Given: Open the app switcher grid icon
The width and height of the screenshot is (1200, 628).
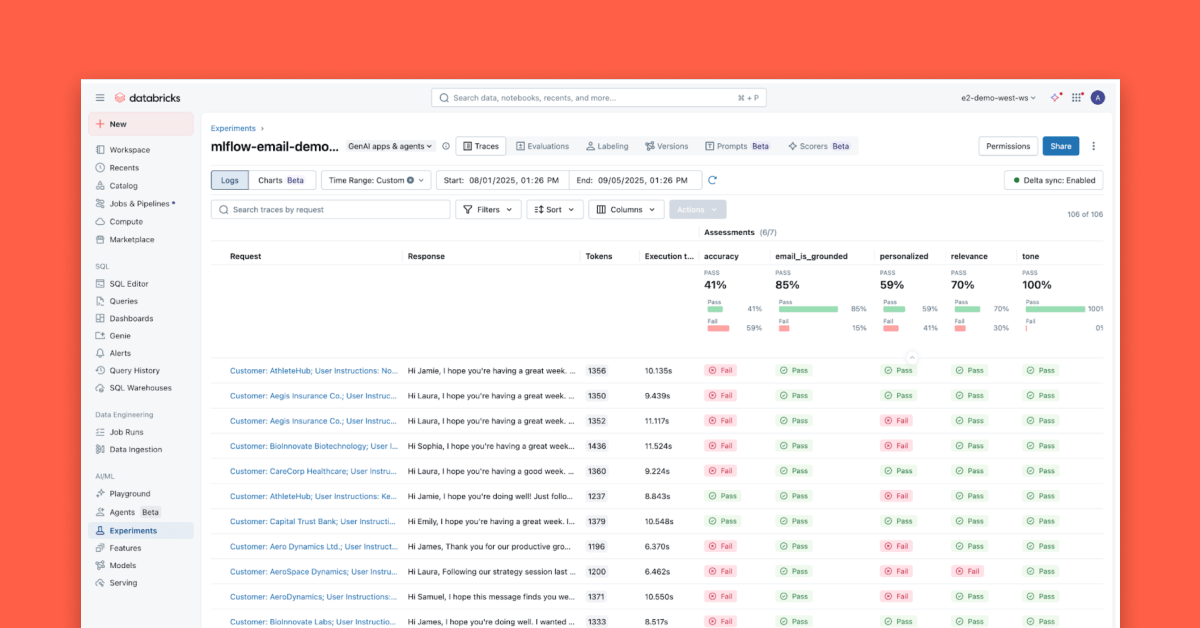Looking at the screenshot, I should point(1076,98).
